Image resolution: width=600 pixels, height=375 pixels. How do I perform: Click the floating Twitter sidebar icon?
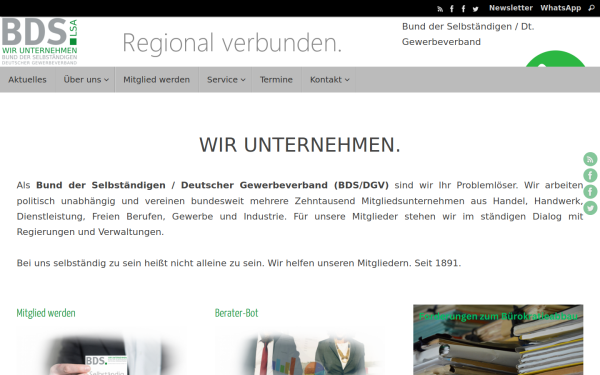click(590, 208)
